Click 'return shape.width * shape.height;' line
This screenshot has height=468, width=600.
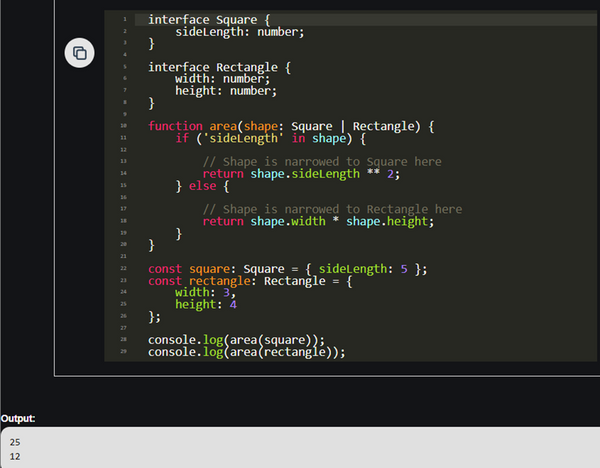(x=318, y=221)
